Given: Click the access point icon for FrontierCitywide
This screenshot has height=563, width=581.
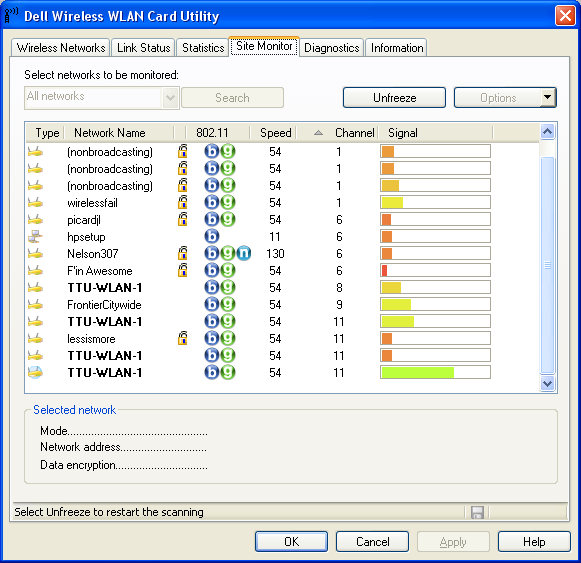Looking at the screenshot, I should 36,304.
